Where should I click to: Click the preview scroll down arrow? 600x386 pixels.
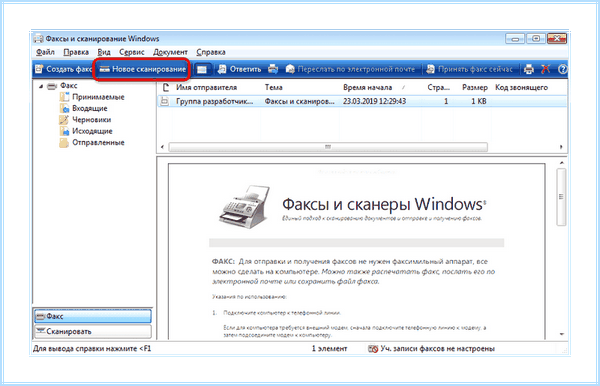point(561,334)
